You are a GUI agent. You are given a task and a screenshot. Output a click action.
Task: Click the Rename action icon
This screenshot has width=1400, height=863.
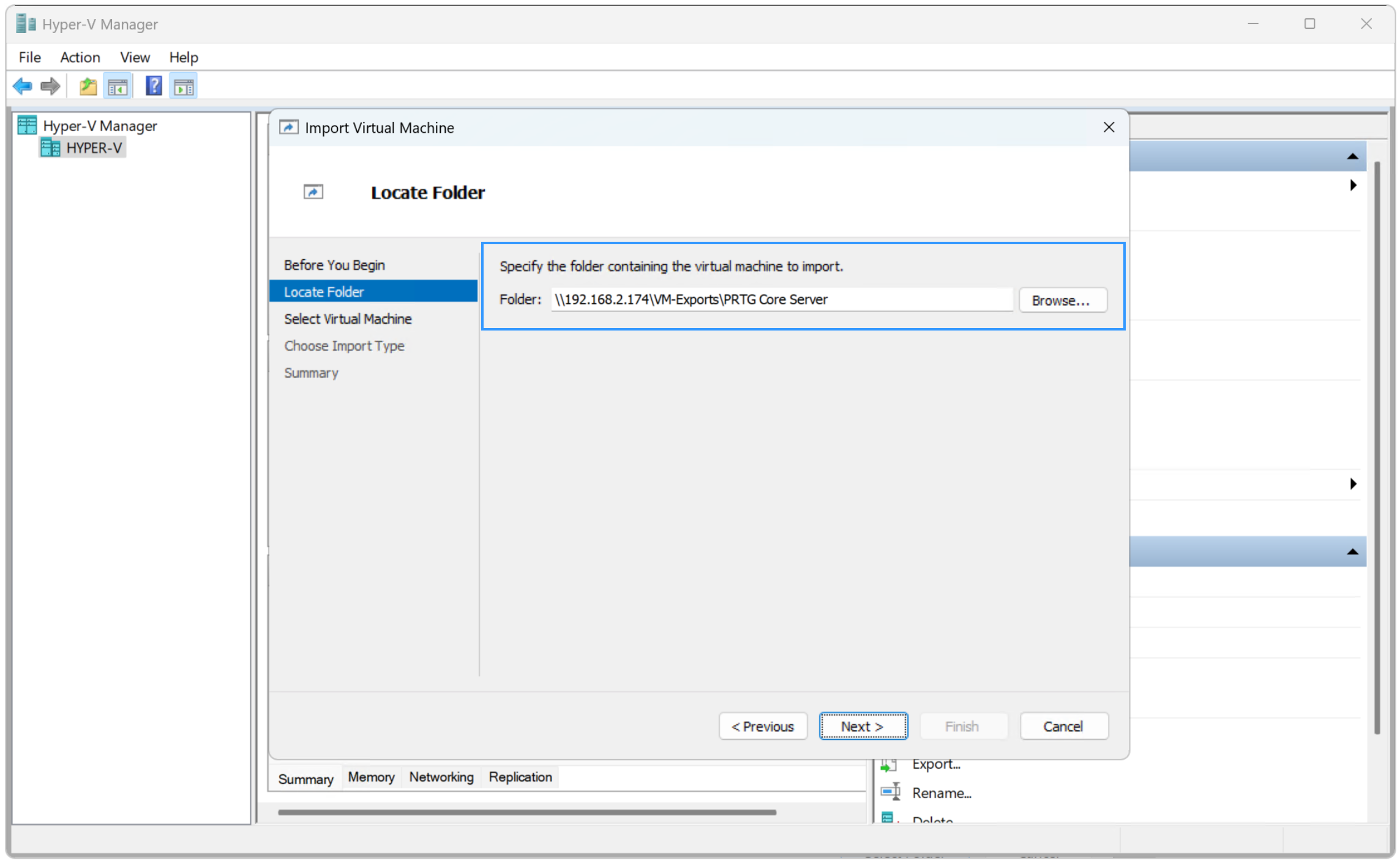click(x=890, y=792)
